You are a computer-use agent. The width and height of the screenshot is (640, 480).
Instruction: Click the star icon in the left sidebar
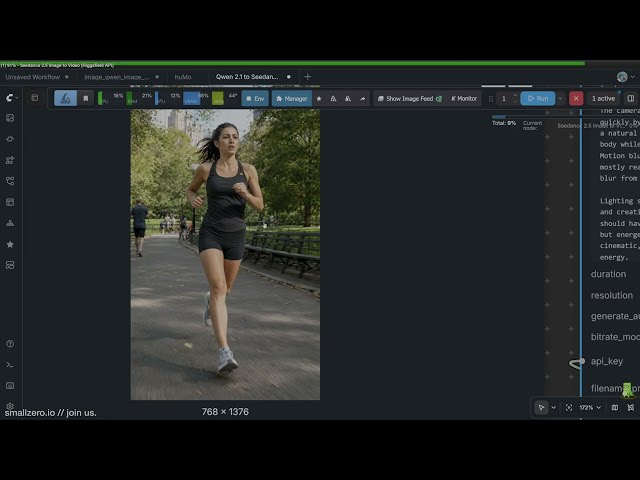[10, 244]
